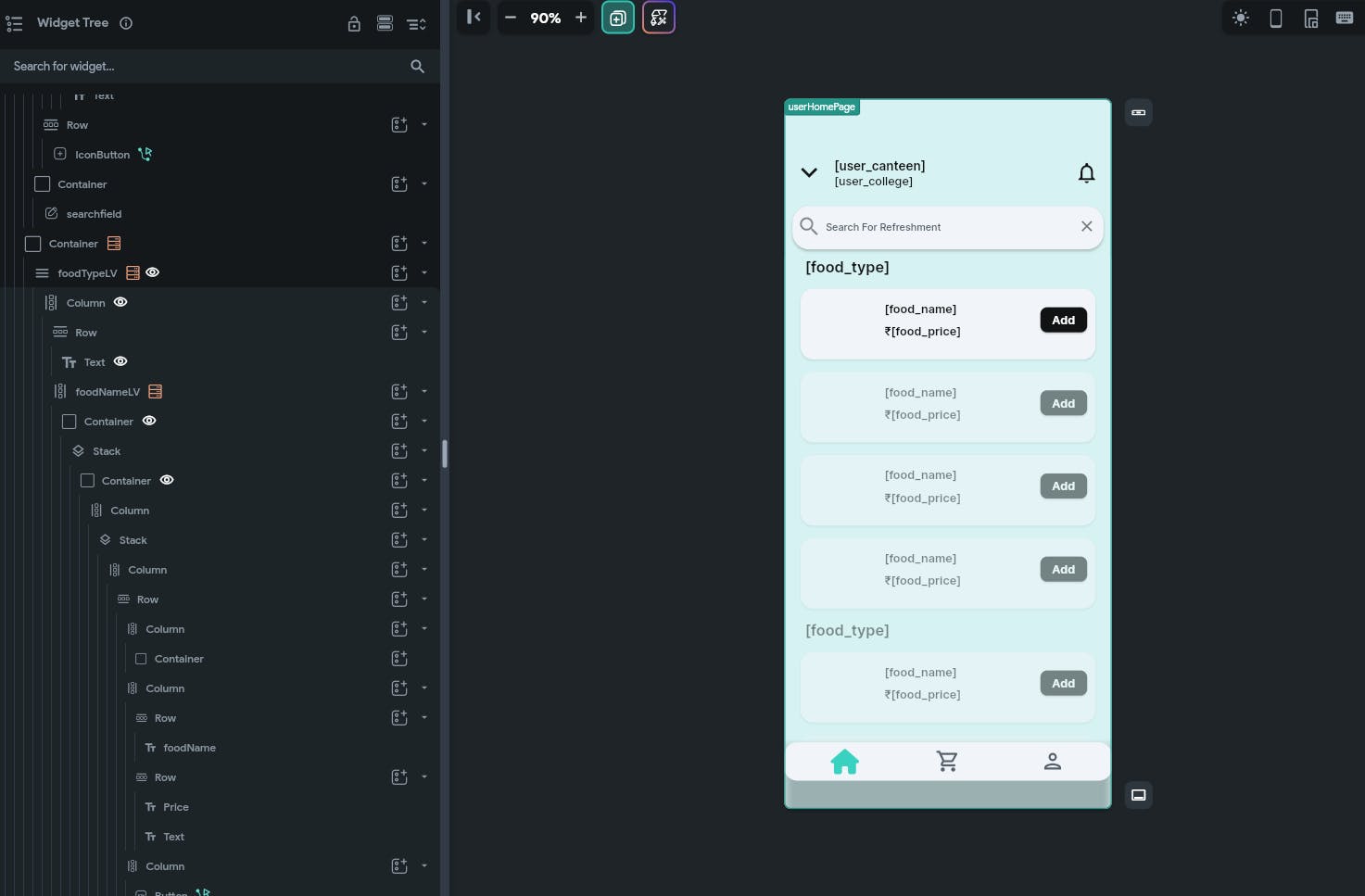Select the Price text widget in tree
The width and height of the screenshot is (1365, 896).
[x=176, y=807]
